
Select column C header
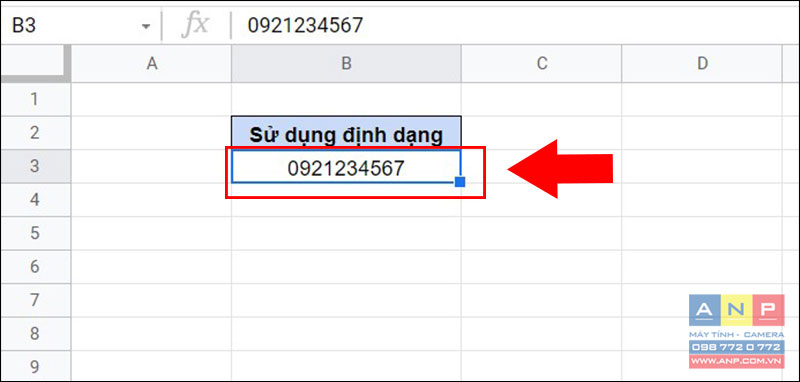[541, 63]
